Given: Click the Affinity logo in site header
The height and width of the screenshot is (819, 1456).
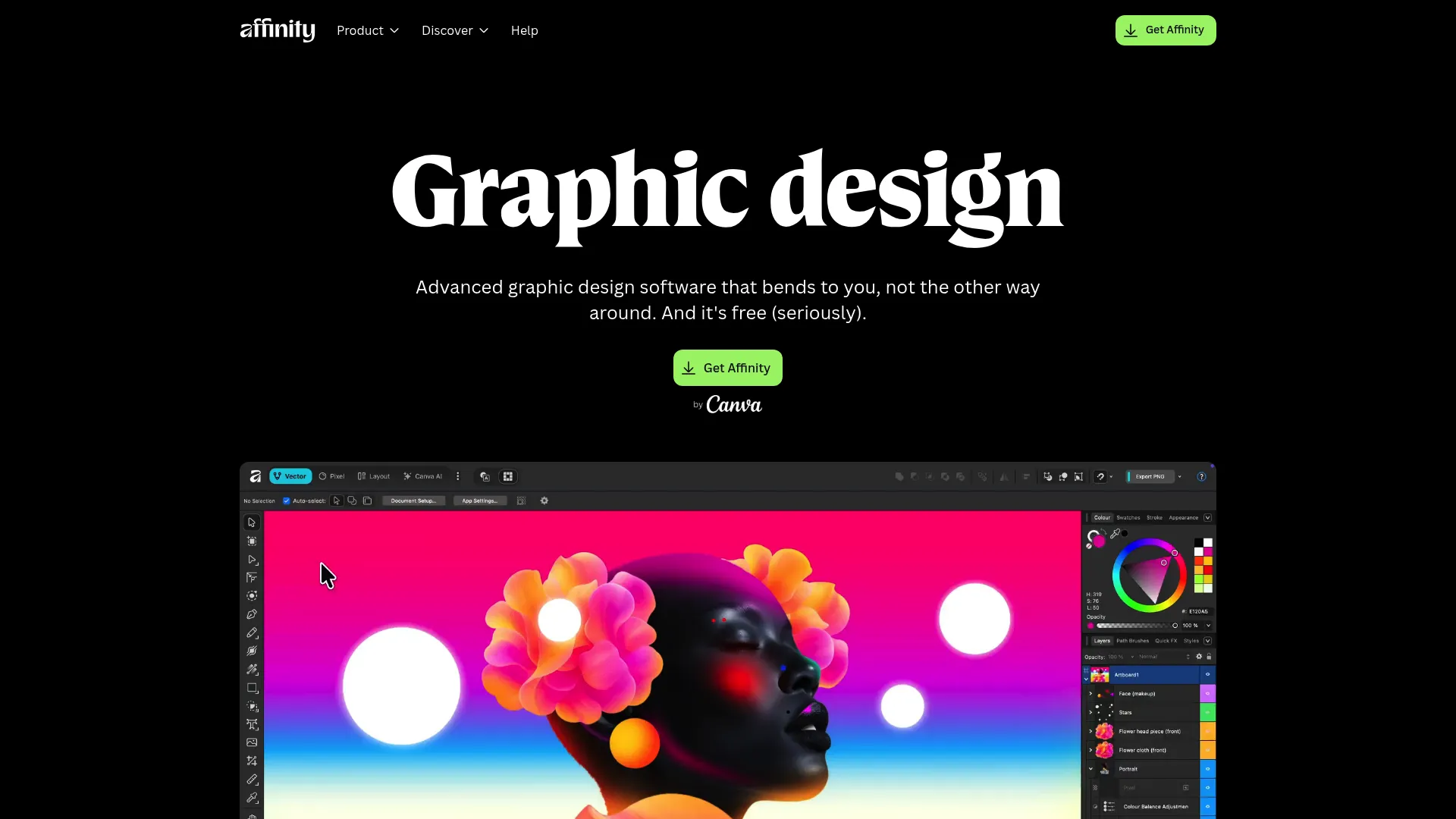Looking at the screenshot, I should point(278,30).
